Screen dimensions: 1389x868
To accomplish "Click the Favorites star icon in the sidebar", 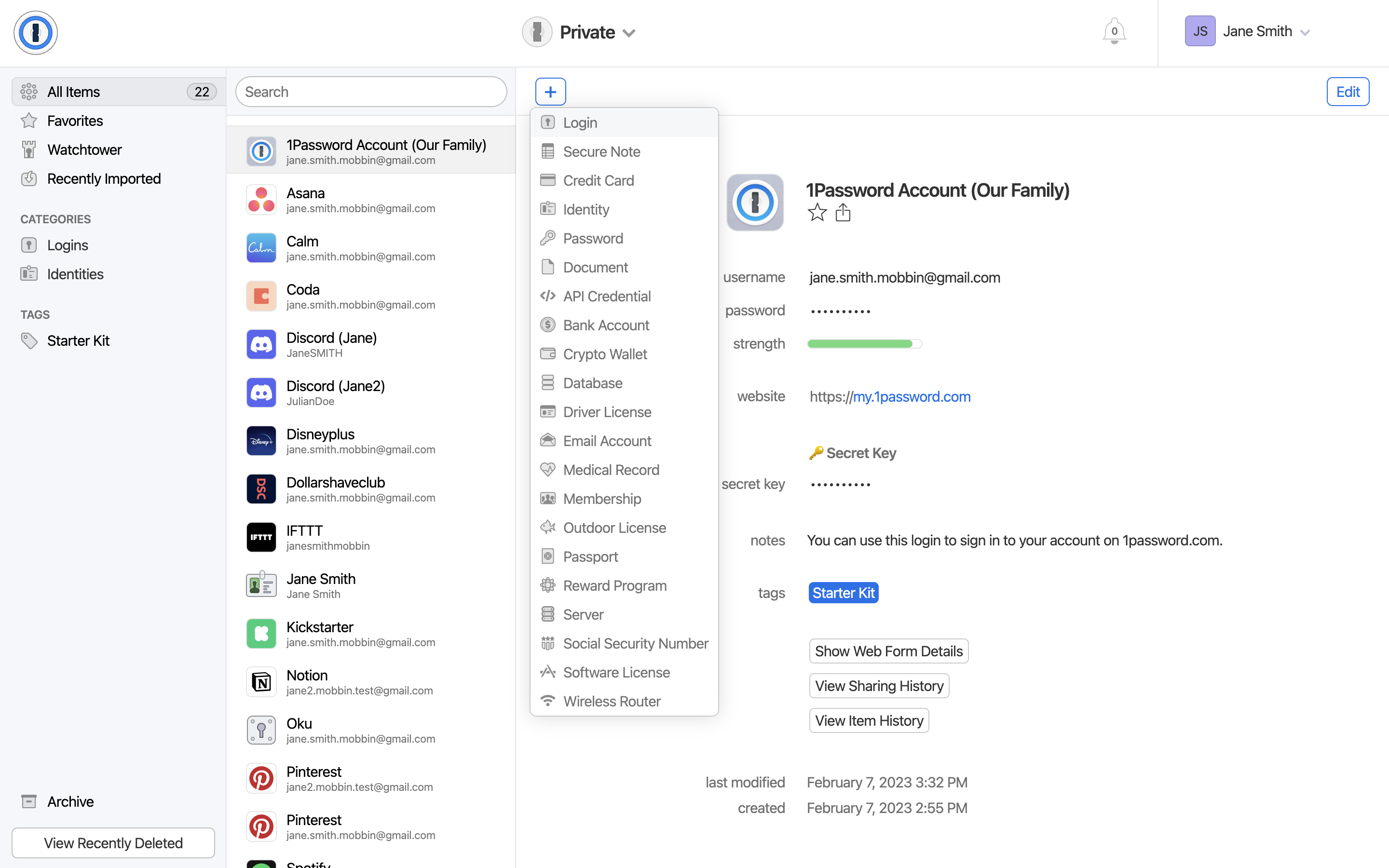I will 29,121.
